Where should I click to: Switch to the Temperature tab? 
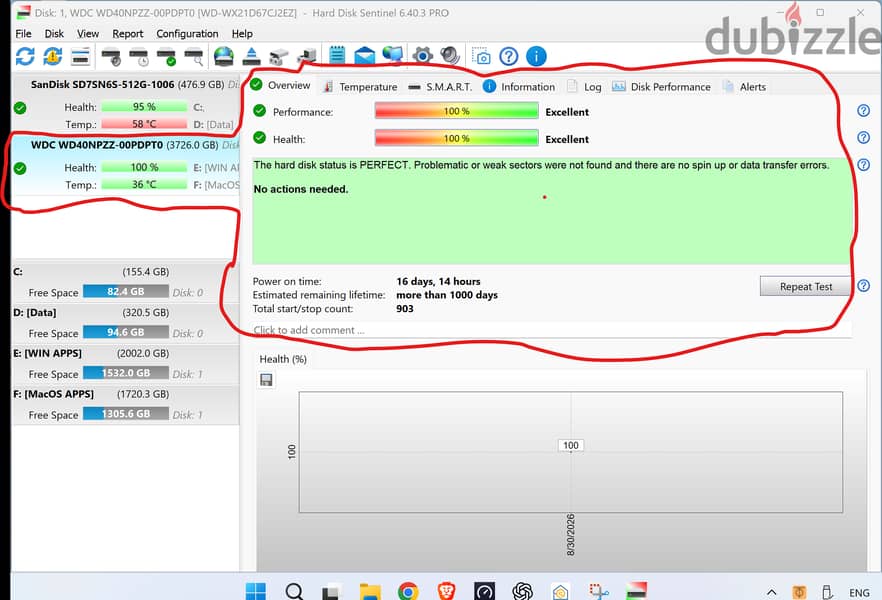[x=360, y=87]
